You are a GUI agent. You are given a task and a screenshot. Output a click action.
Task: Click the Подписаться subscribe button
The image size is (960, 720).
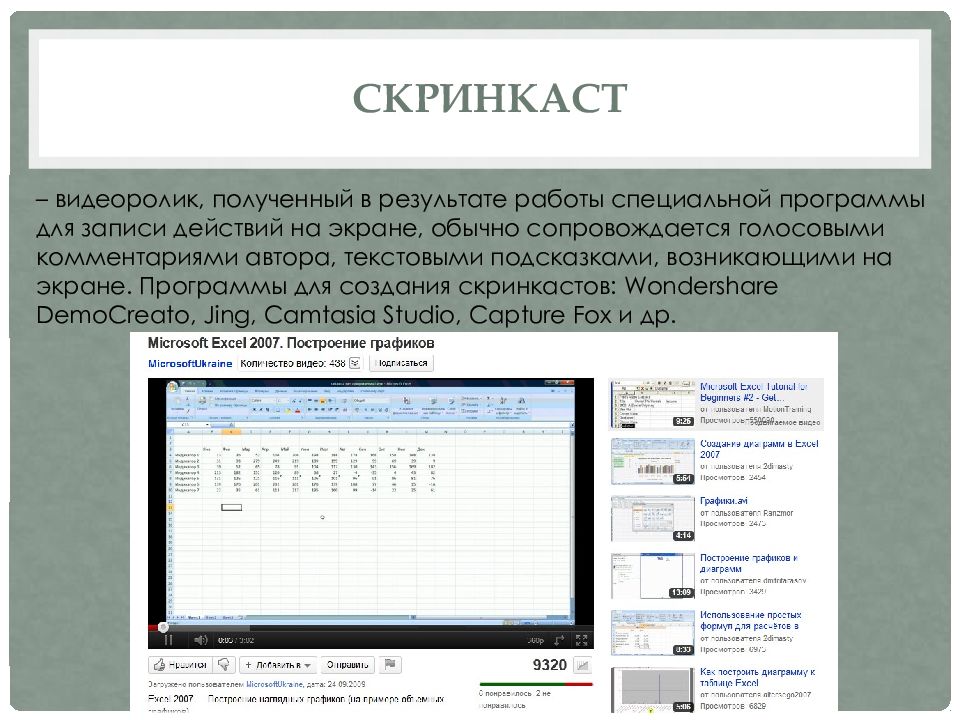(401, 363)
